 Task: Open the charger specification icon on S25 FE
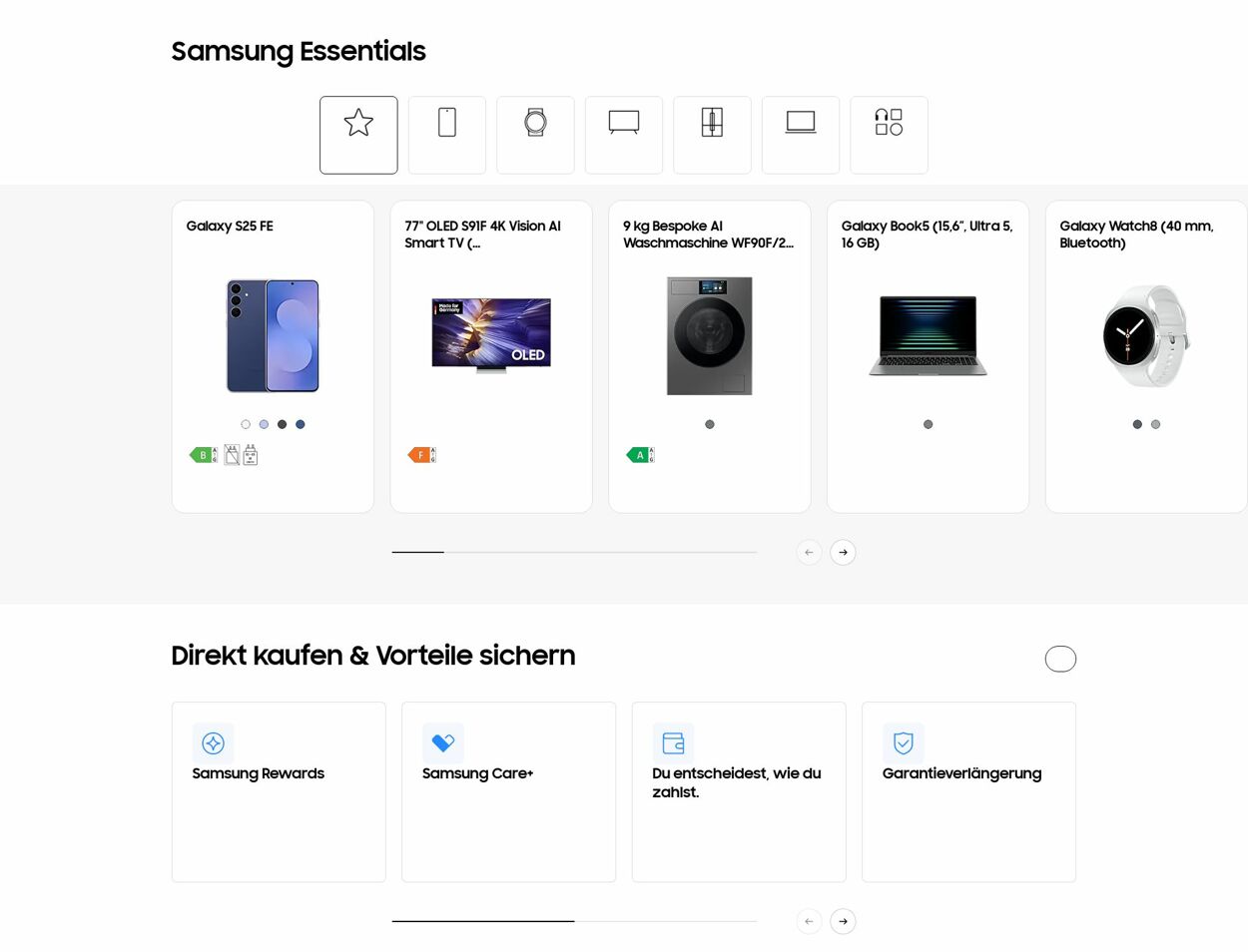pyautogui.click(x=250, y=455)
